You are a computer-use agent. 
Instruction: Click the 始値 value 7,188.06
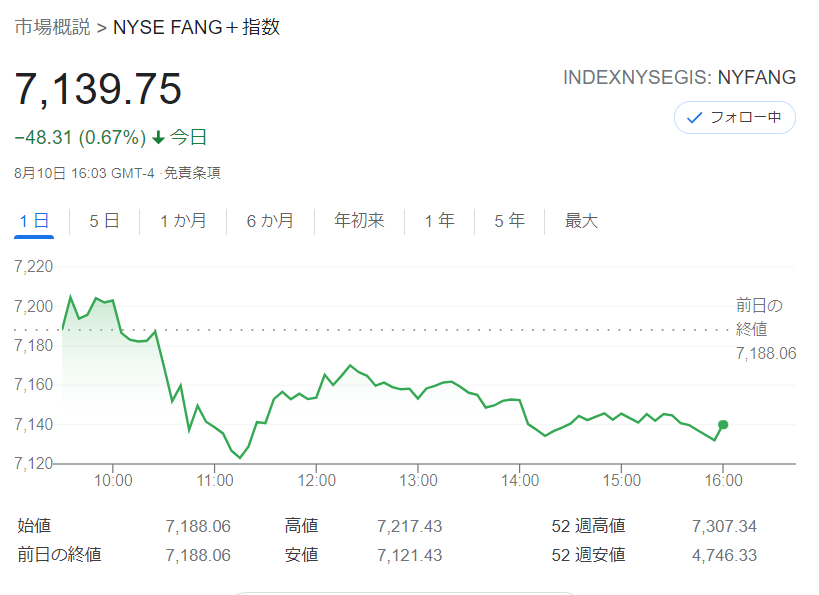coord(198,526)
